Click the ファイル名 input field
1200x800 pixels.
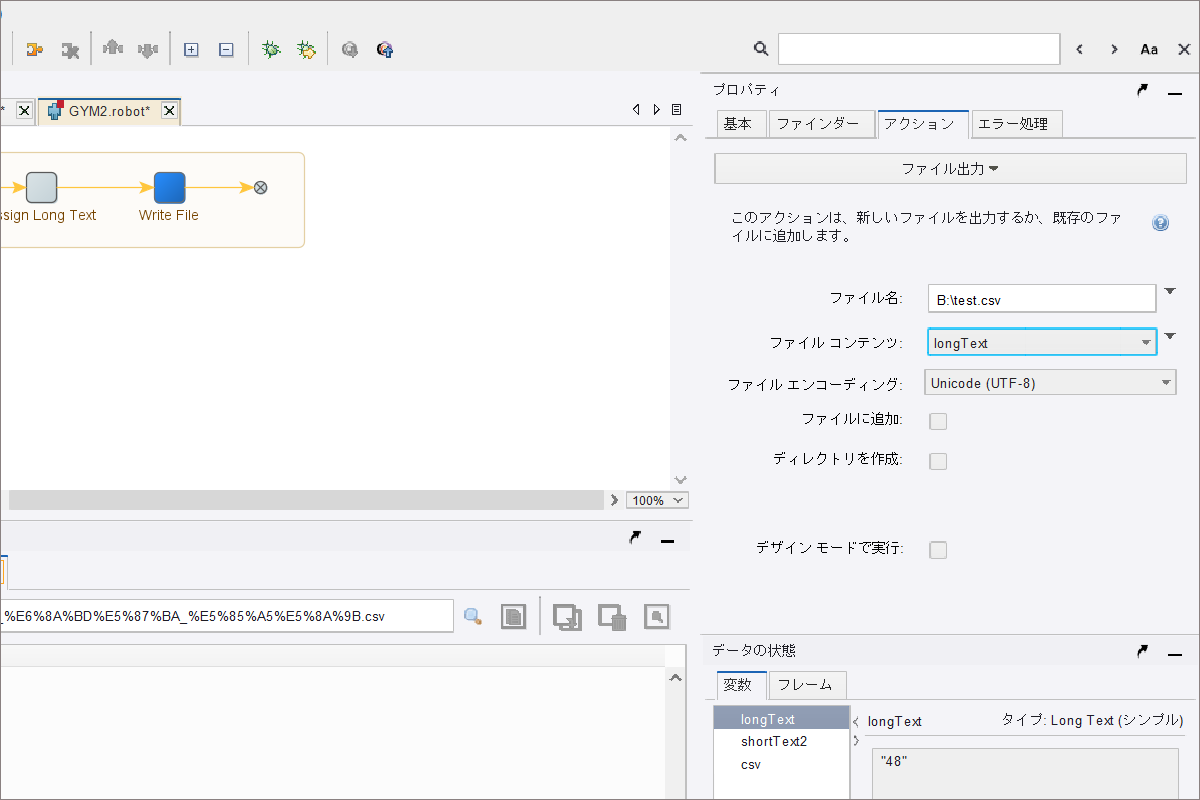click(x=1042, y=299)
